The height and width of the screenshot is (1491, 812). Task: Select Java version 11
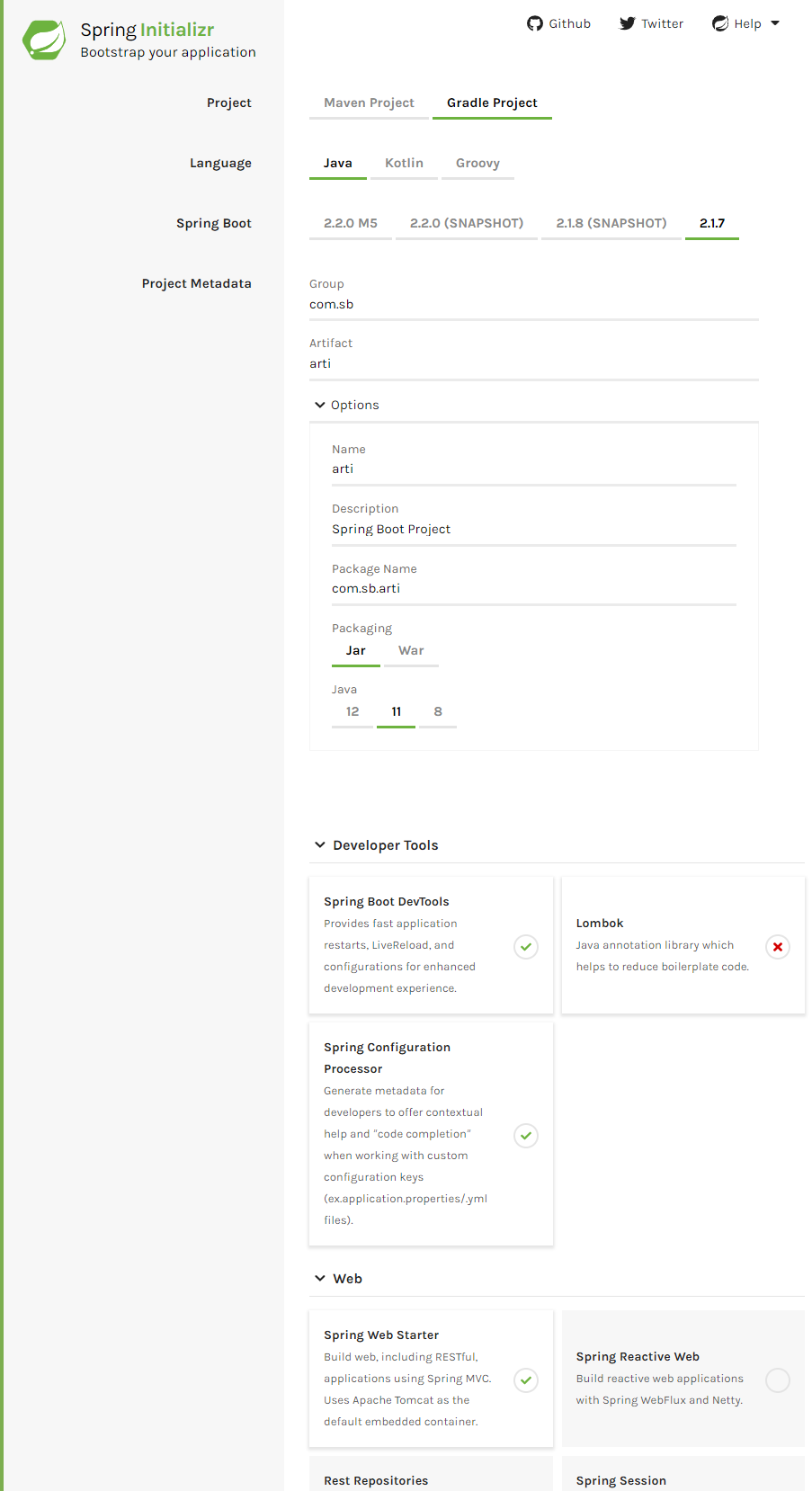click(x=397, y=712)
